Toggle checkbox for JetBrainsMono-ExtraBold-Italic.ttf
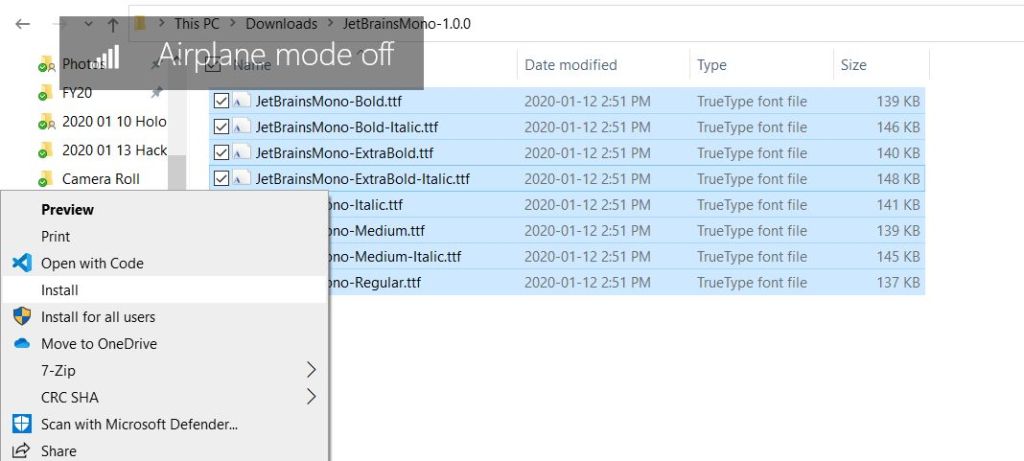 pyautogui.click(x=221, y=179)
